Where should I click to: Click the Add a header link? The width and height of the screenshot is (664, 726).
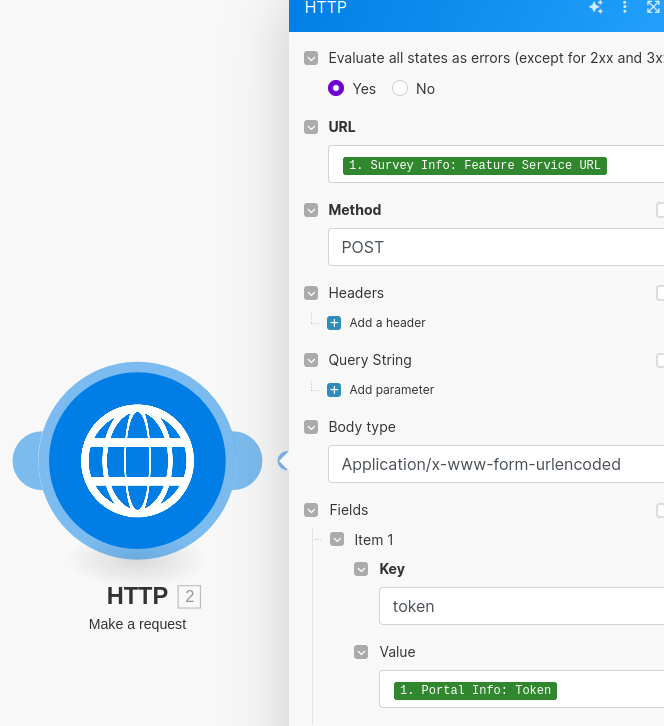(x=387, y=323)
